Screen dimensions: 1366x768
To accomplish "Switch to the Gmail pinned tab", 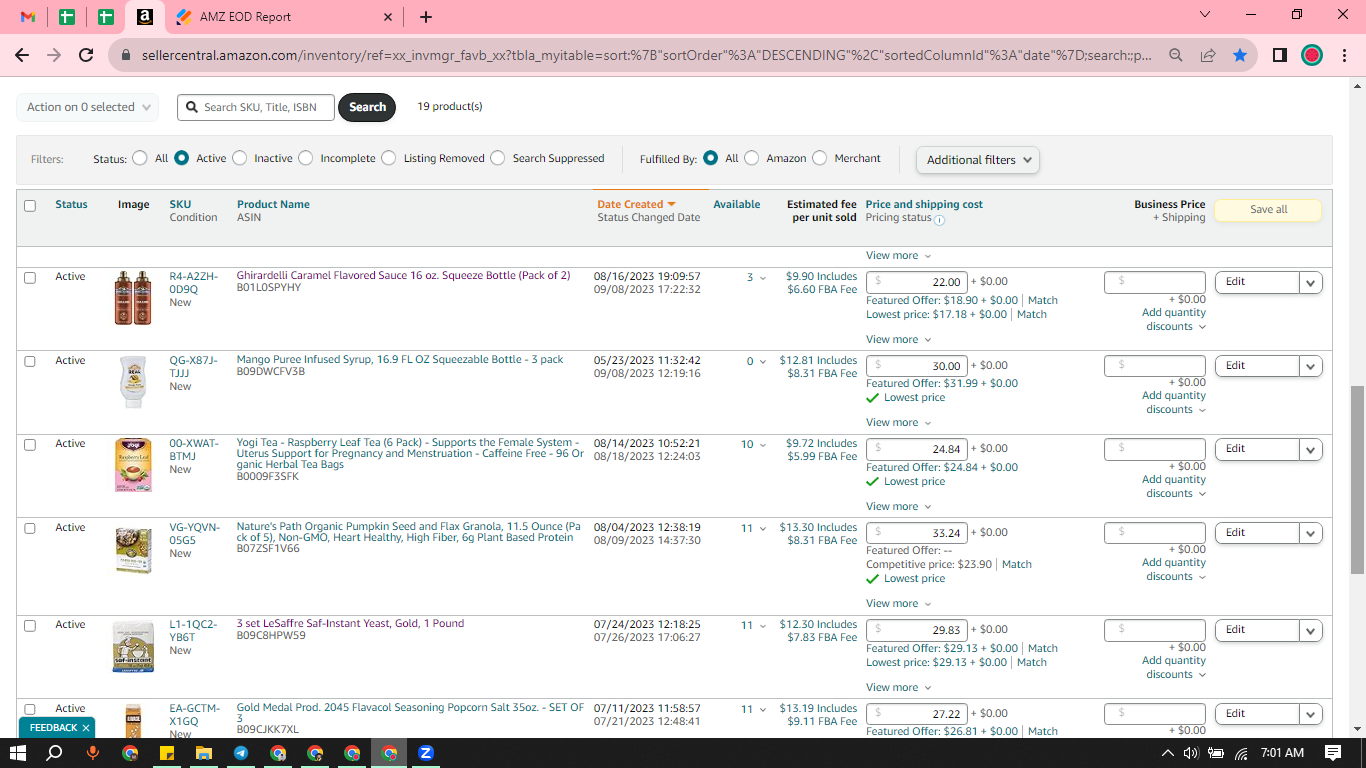I will [28, 17].
